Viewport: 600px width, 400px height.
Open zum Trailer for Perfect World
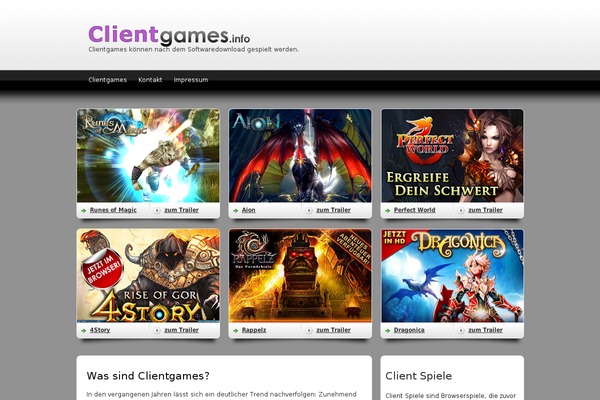[x=485, y=210]
